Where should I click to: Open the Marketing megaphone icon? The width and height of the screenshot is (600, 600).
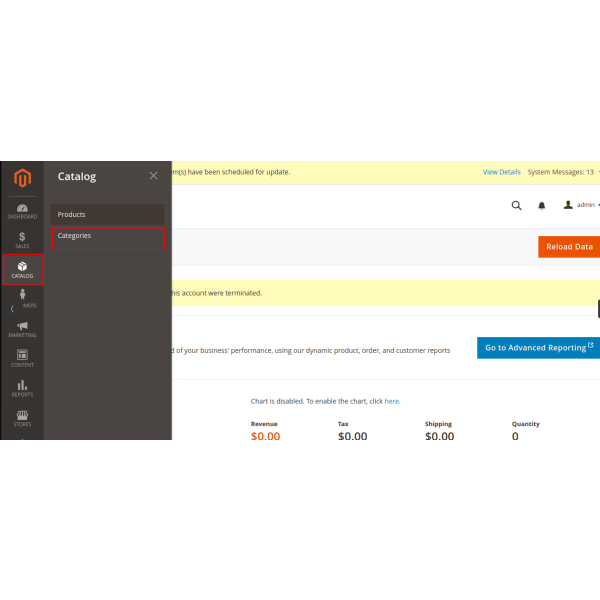tap(22, 329)
